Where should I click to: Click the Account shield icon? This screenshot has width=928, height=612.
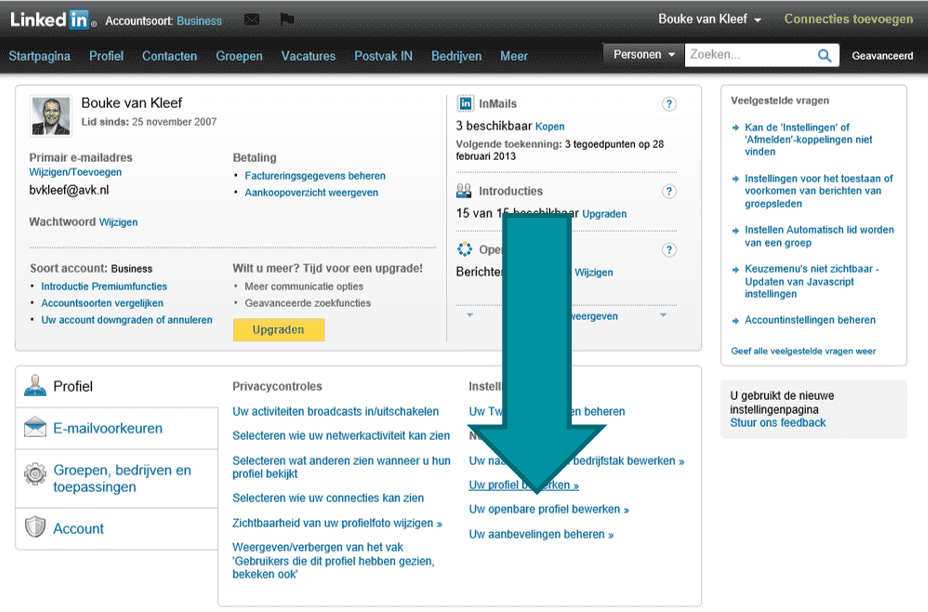(35, 527)
